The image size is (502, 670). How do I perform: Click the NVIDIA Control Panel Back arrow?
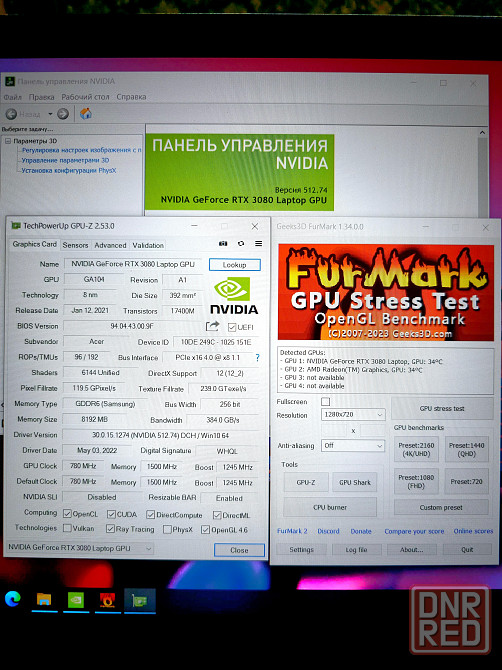point(12,114)
